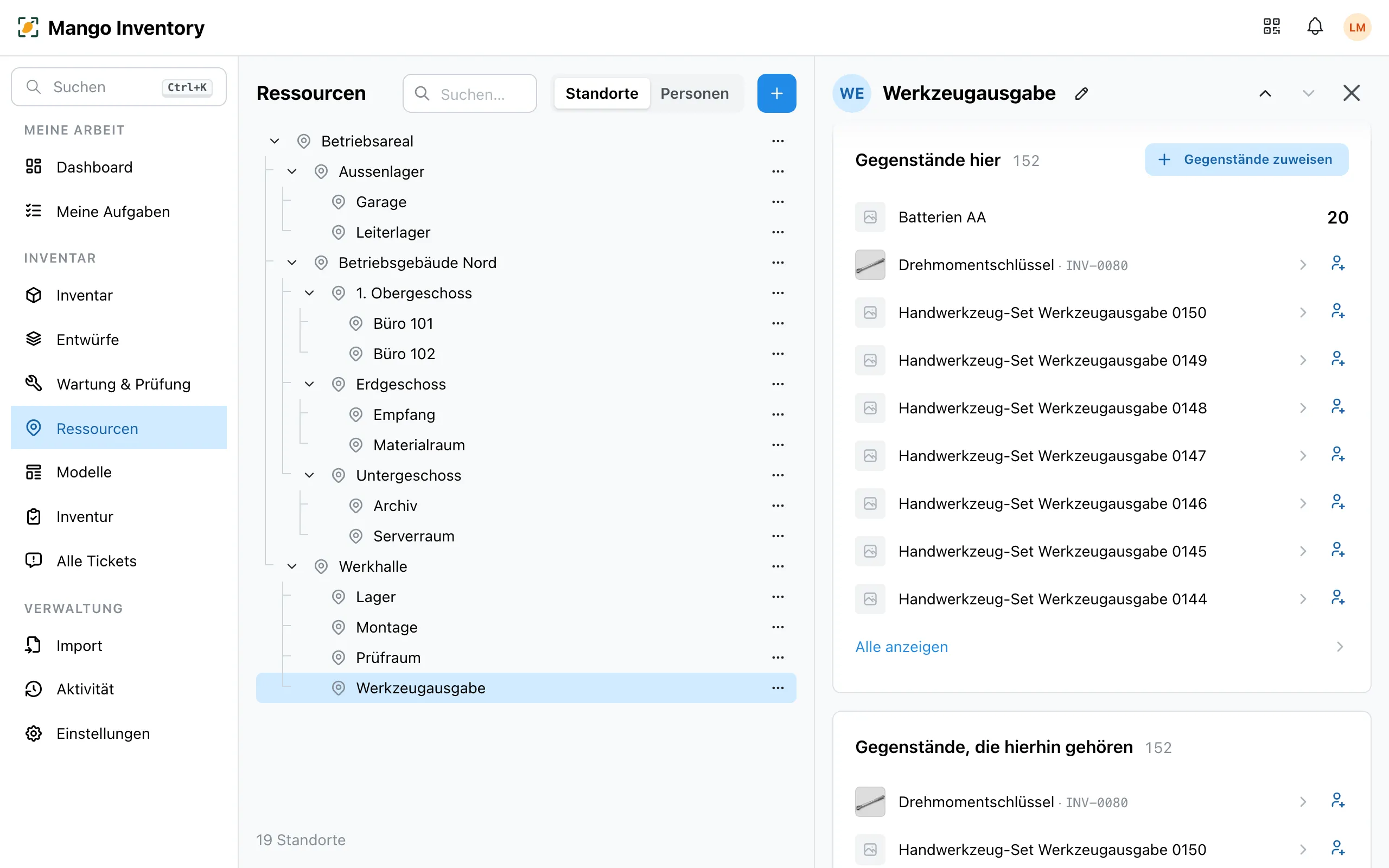Viewport: 1389px width, 868px height.
Task: Click the Batterien AA item row
Action: (1101, 217)
